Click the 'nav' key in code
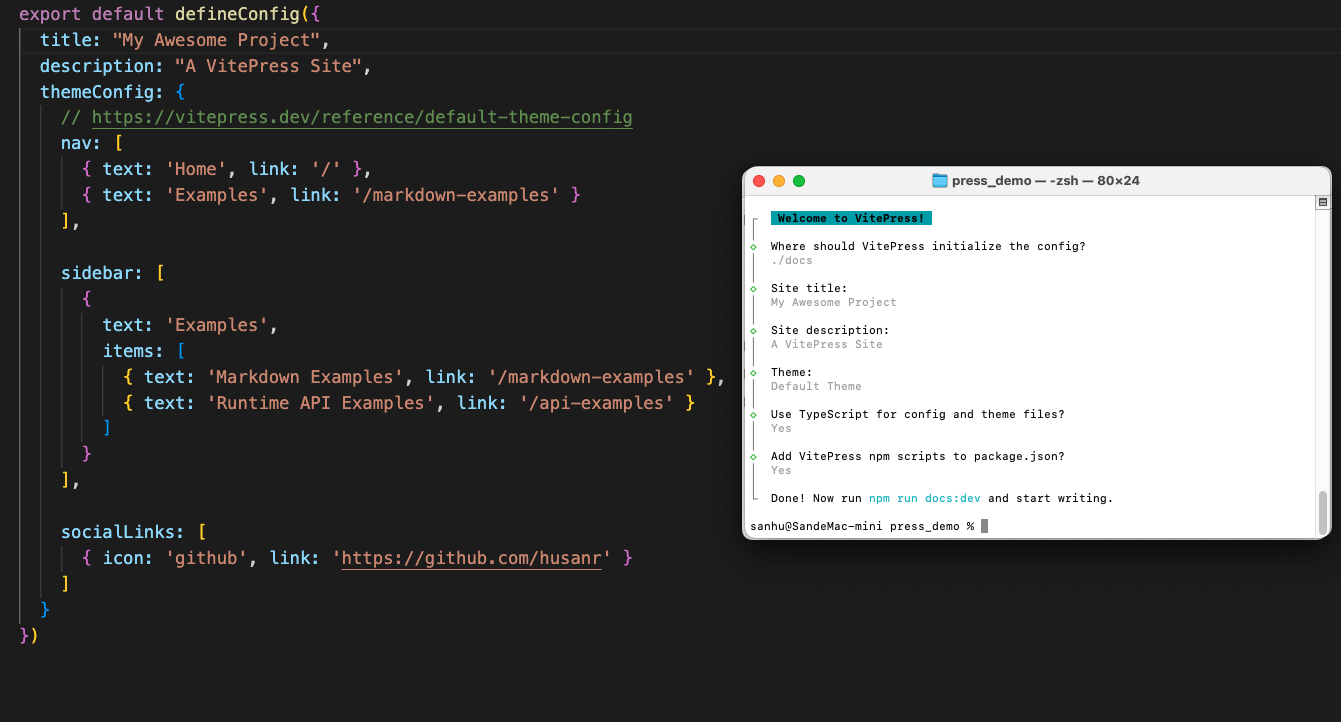The image size is (1341, 722). tap(76, 143)
